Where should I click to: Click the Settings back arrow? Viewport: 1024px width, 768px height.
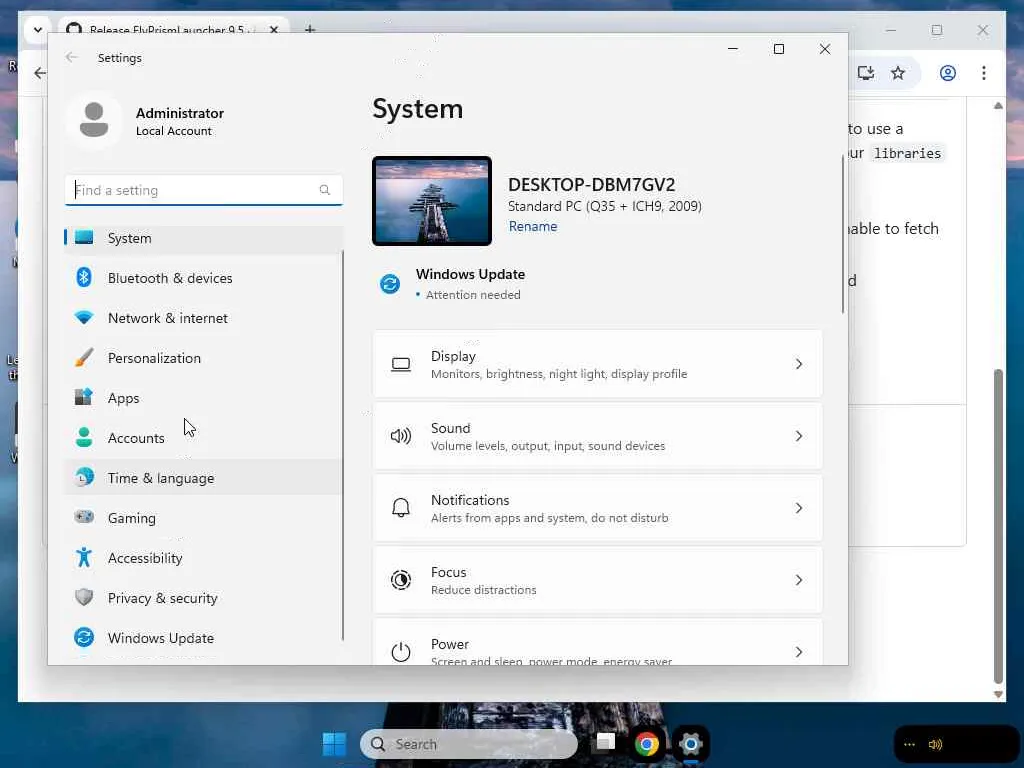(72, 57)
